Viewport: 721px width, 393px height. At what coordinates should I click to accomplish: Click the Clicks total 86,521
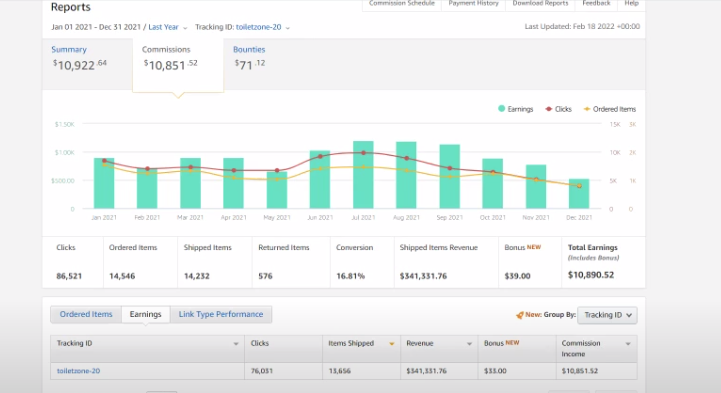click(69, 276)
